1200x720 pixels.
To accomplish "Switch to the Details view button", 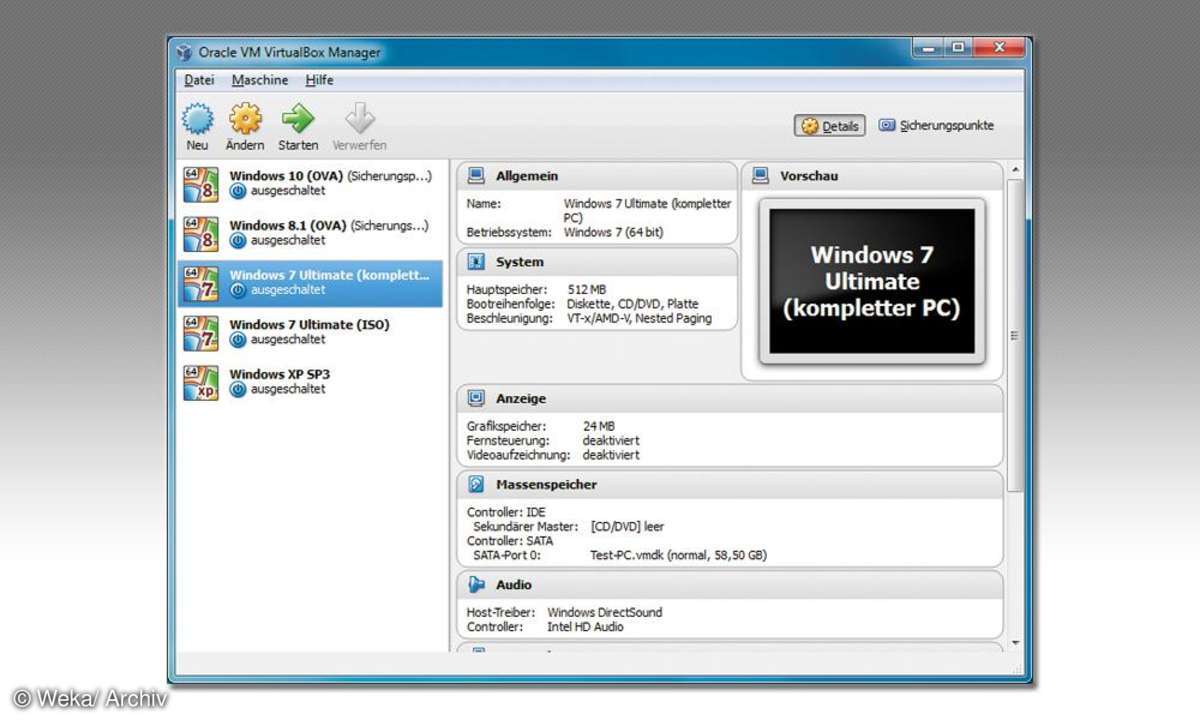I will [830, 126].
